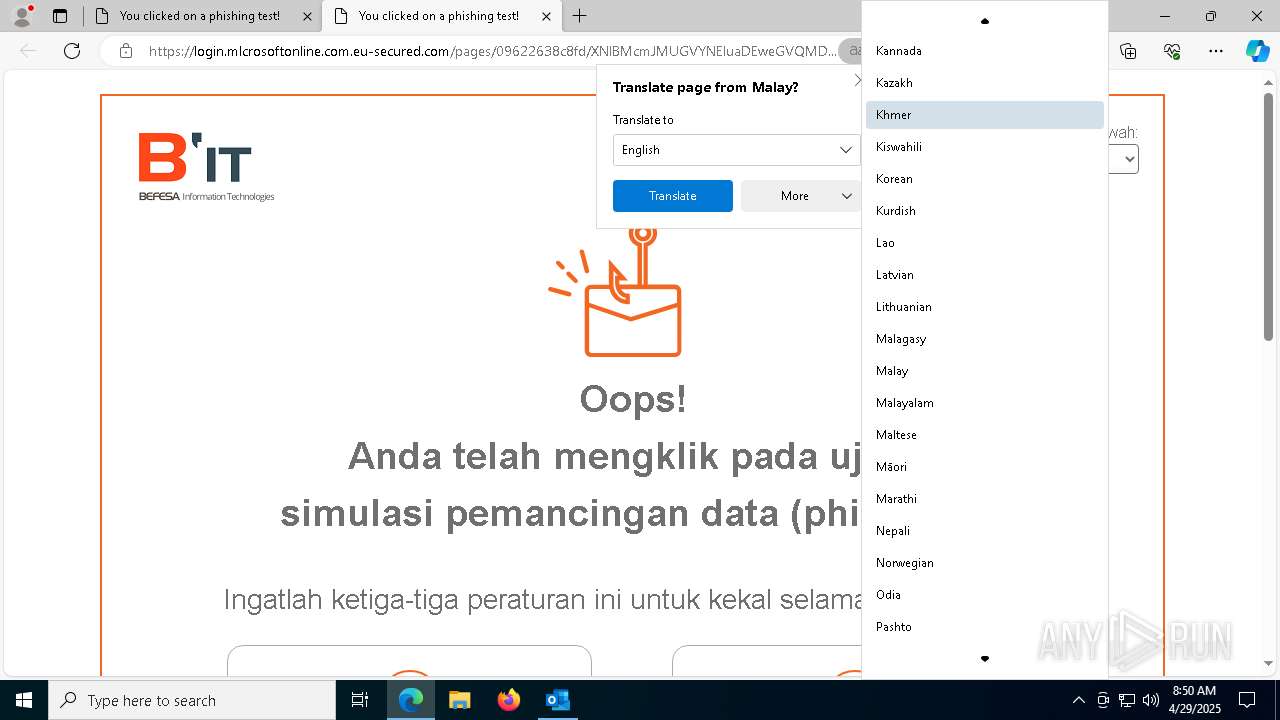
Task: Launch Firefox from the taskbar
Action: click(x=509, y=700)
